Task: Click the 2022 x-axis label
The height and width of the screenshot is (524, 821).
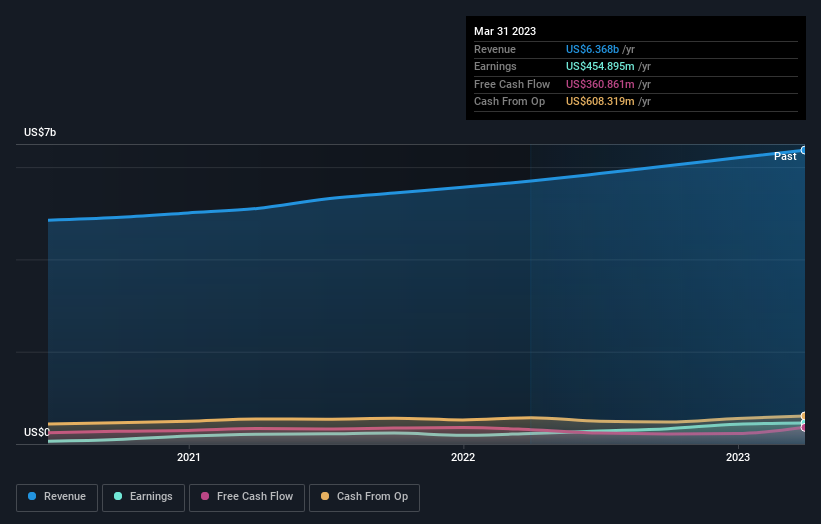Action: pyautogui.click(x=463, y=457)
